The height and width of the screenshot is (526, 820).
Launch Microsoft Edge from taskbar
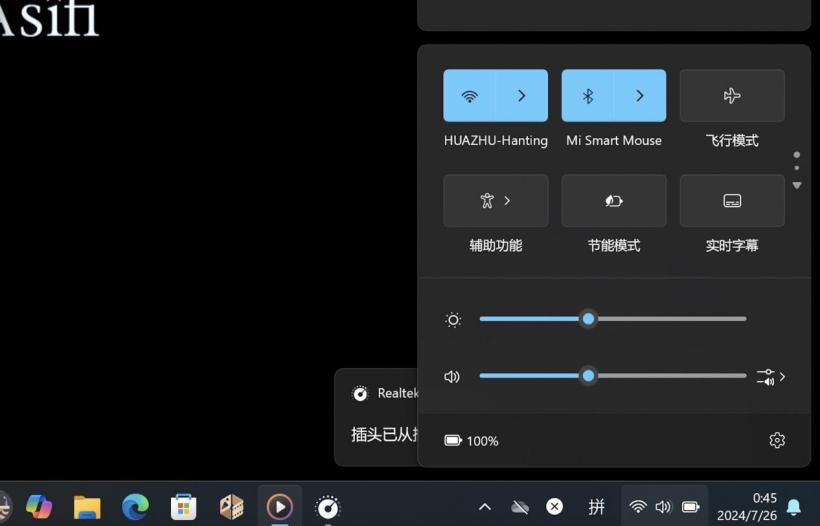tap(135, 507)
